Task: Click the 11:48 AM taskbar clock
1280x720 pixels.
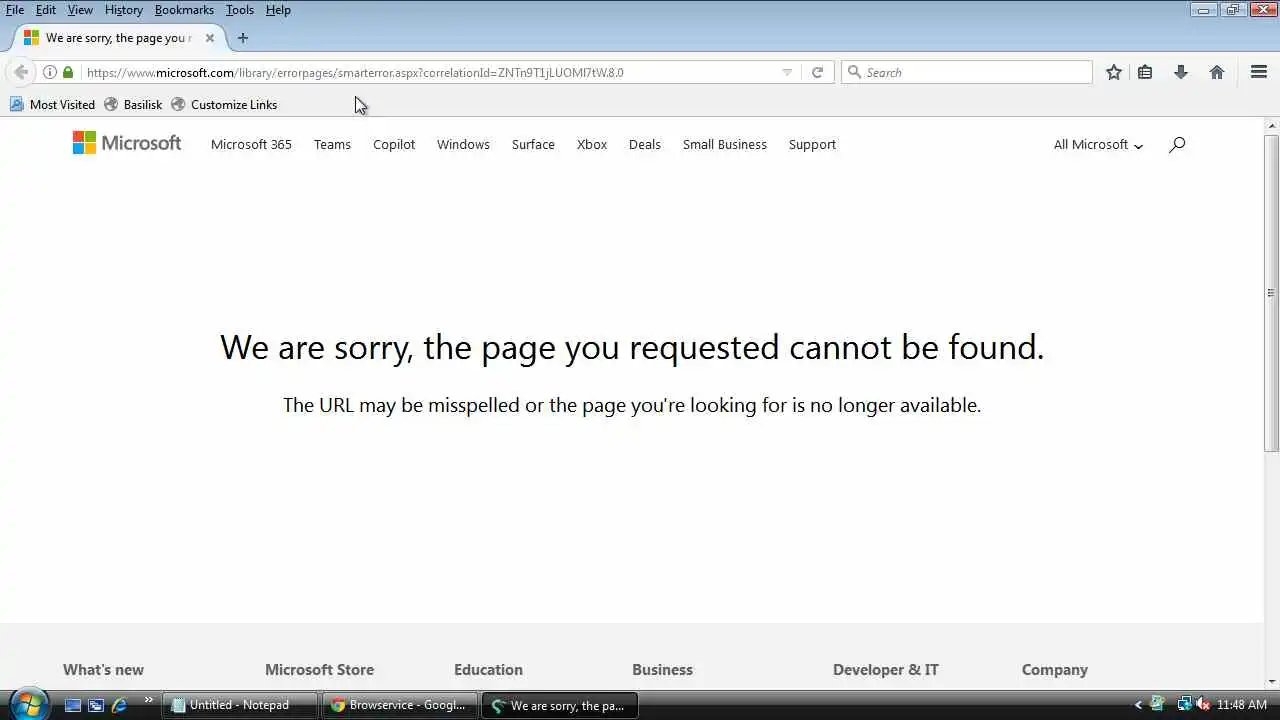Action: [1241, 705]
